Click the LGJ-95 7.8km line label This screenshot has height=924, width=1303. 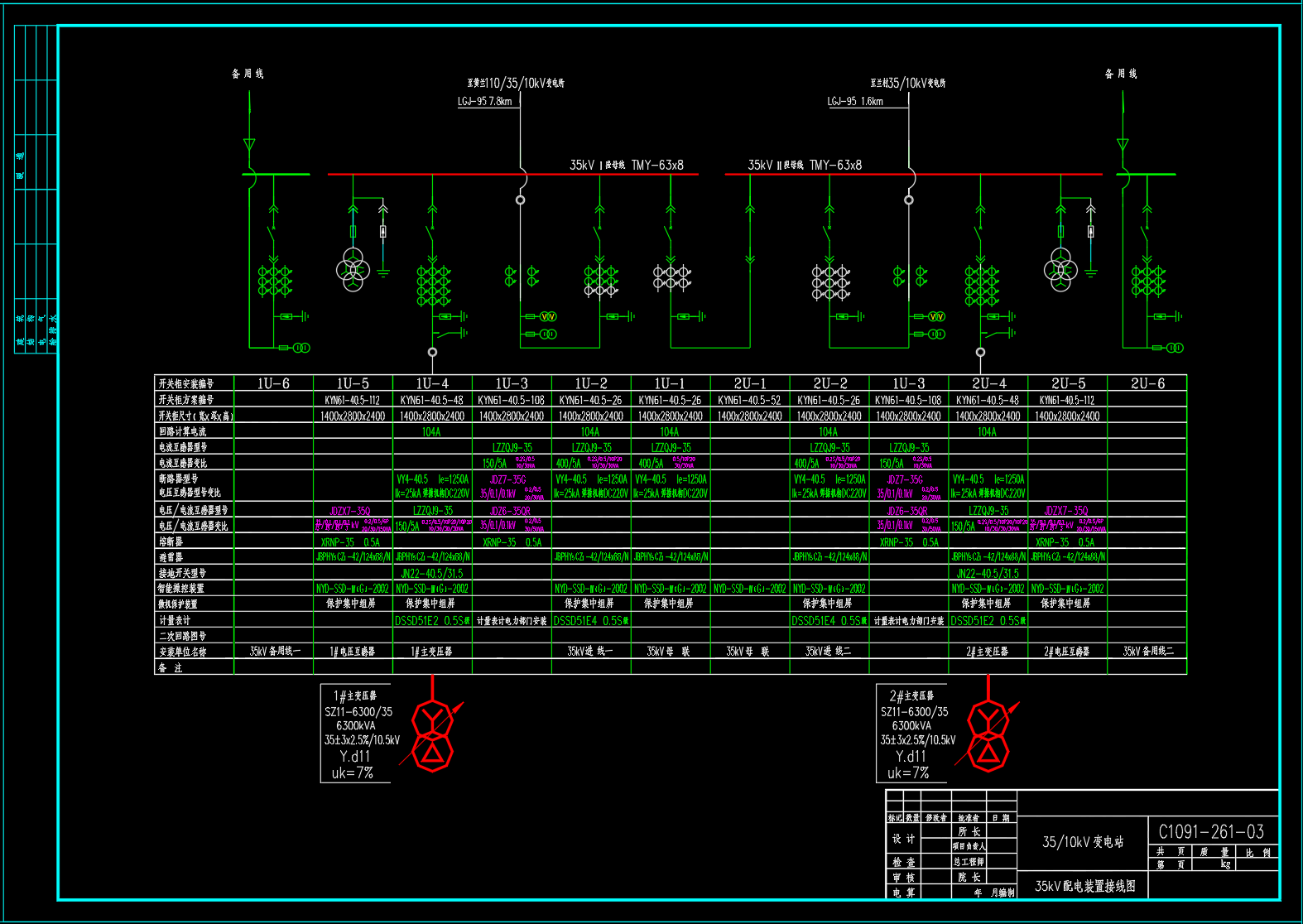485,101
